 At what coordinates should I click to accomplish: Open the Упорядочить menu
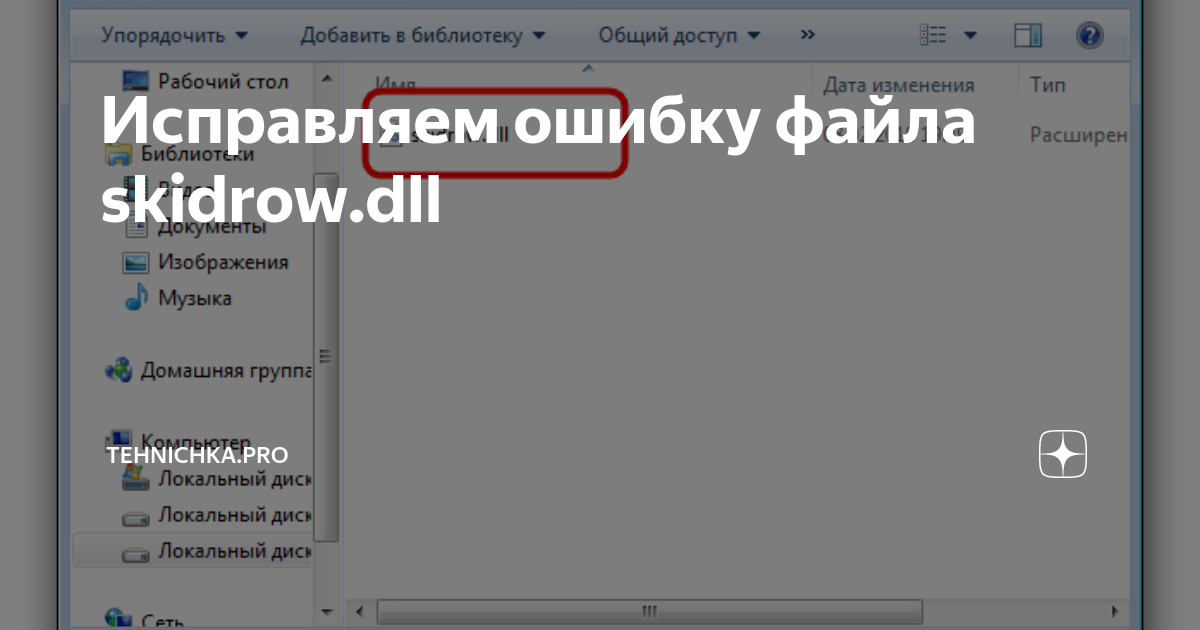tap(174, 36)
